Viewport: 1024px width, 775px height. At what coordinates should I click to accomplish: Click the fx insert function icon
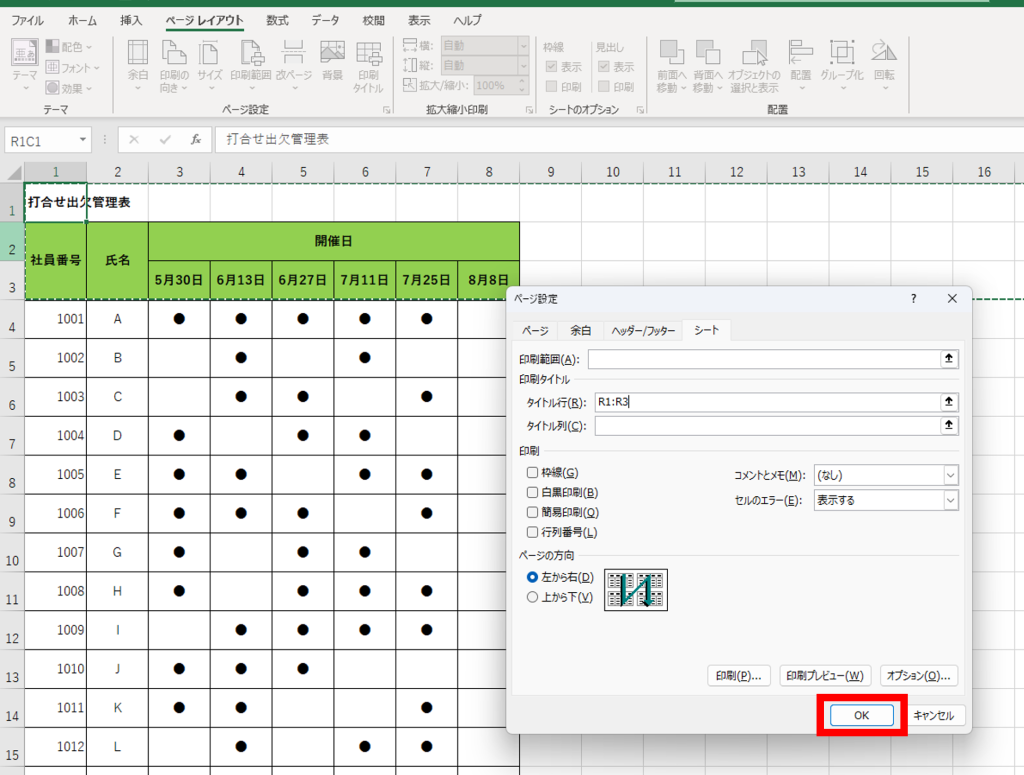195,140
